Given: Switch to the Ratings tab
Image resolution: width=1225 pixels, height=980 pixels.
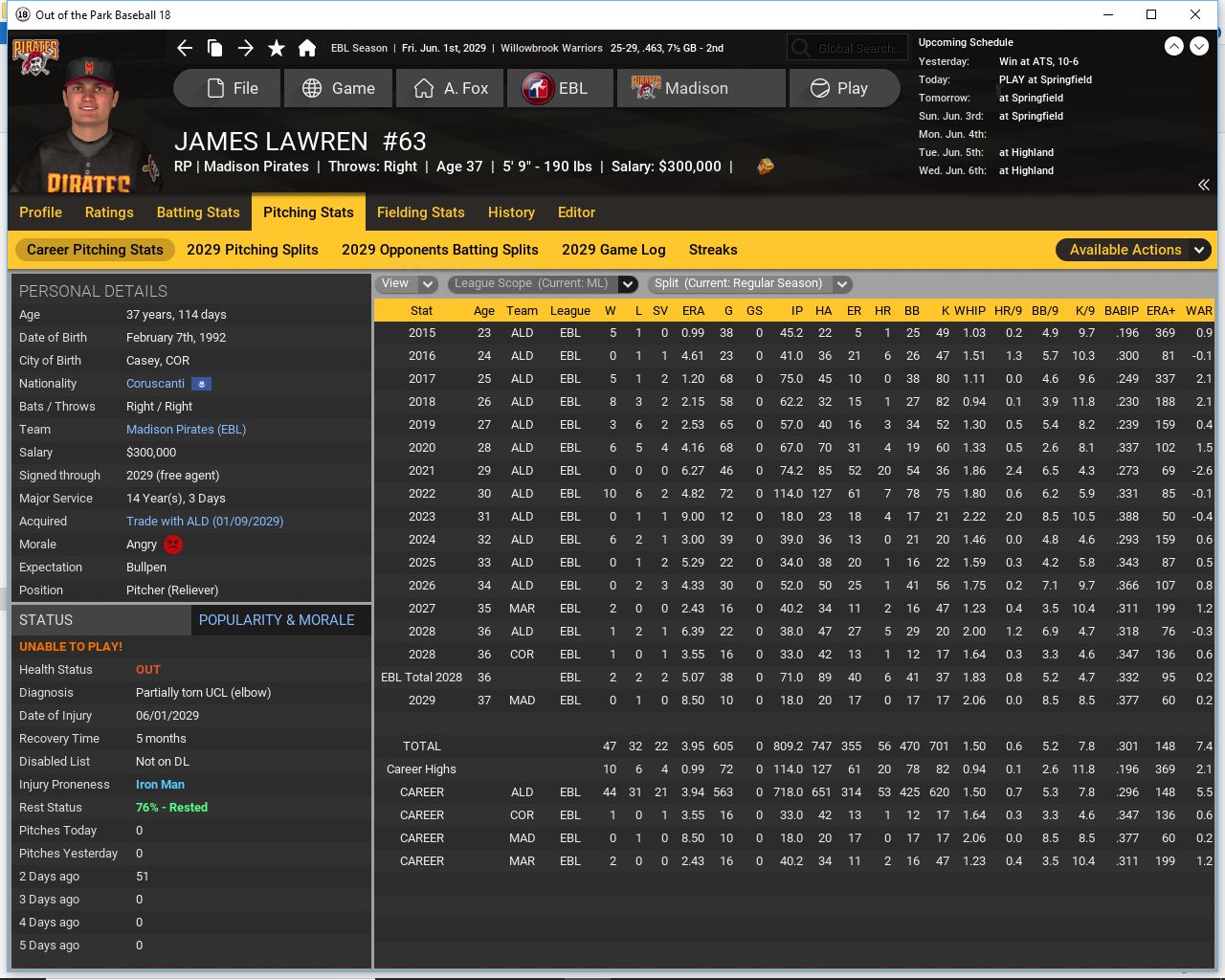Looking at the screenshot, I should (109, 212).
